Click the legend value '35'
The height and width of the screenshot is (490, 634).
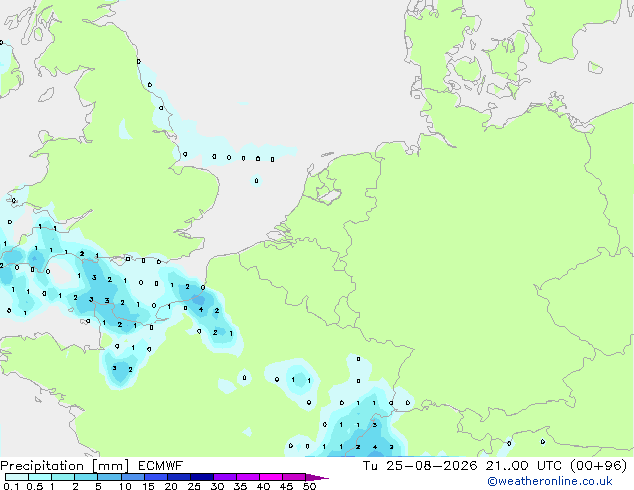tap(240, 486)
